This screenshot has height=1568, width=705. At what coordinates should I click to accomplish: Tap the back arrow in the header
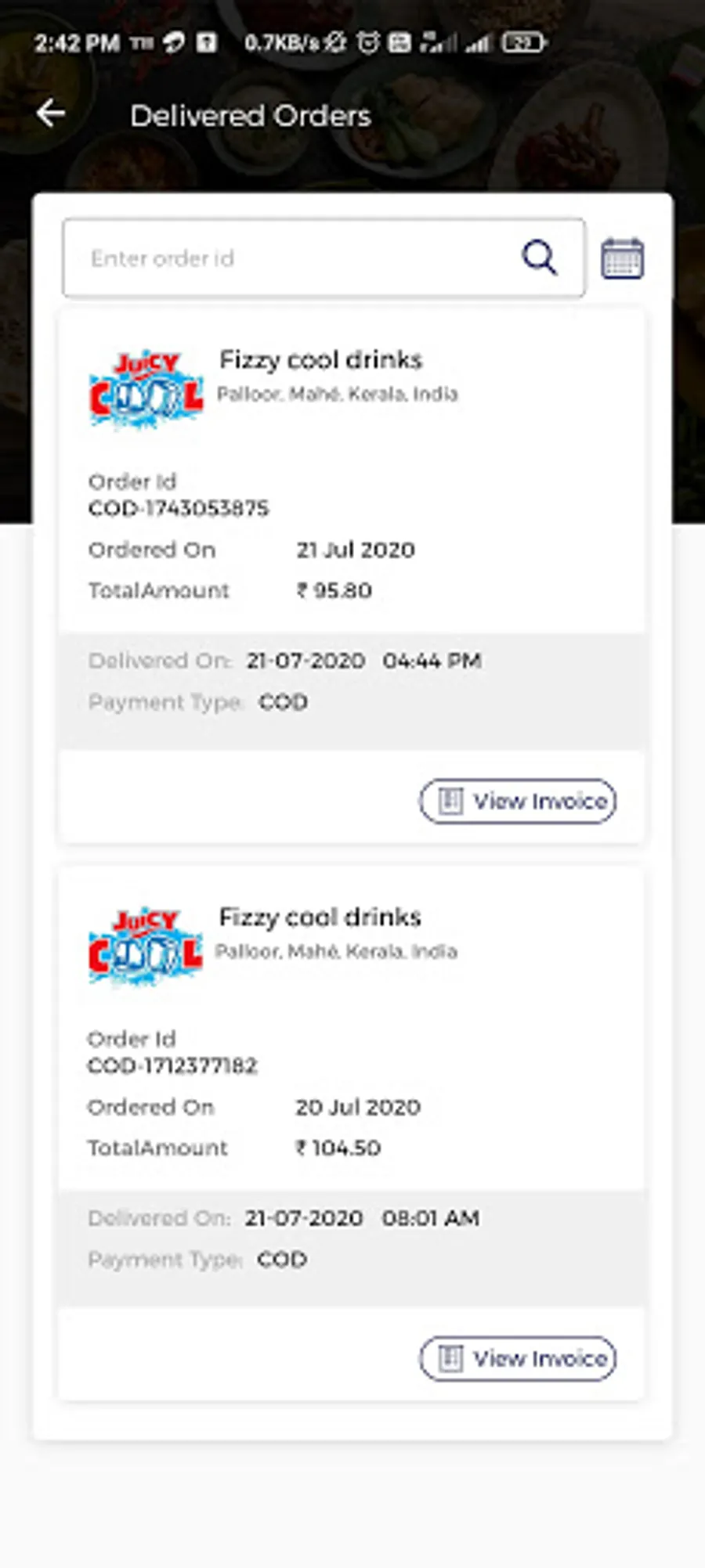pos(51,114)
